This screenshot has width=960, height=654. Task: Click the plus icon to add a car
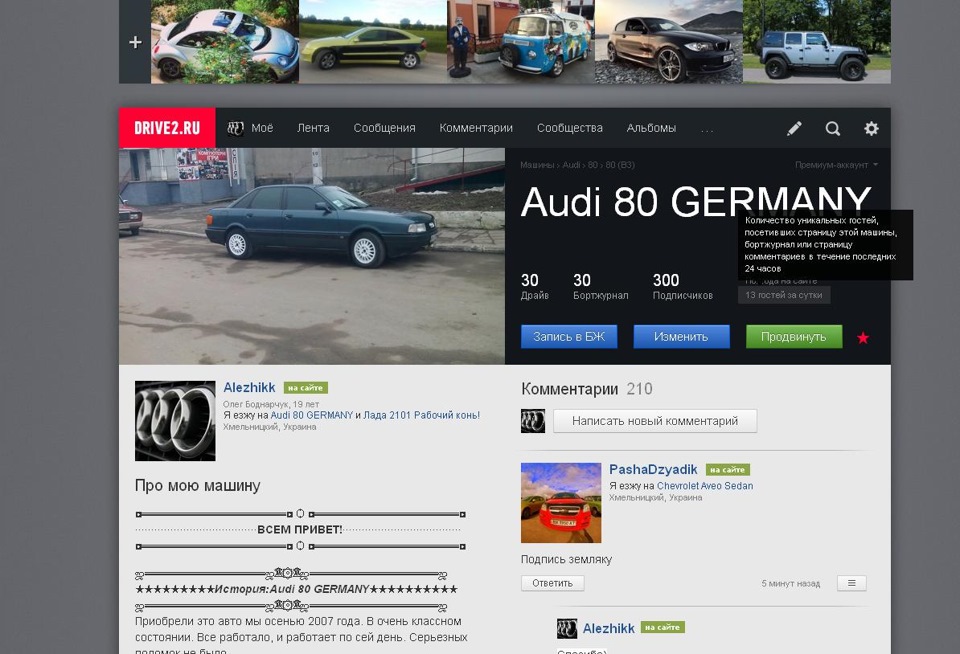[135, 42]
